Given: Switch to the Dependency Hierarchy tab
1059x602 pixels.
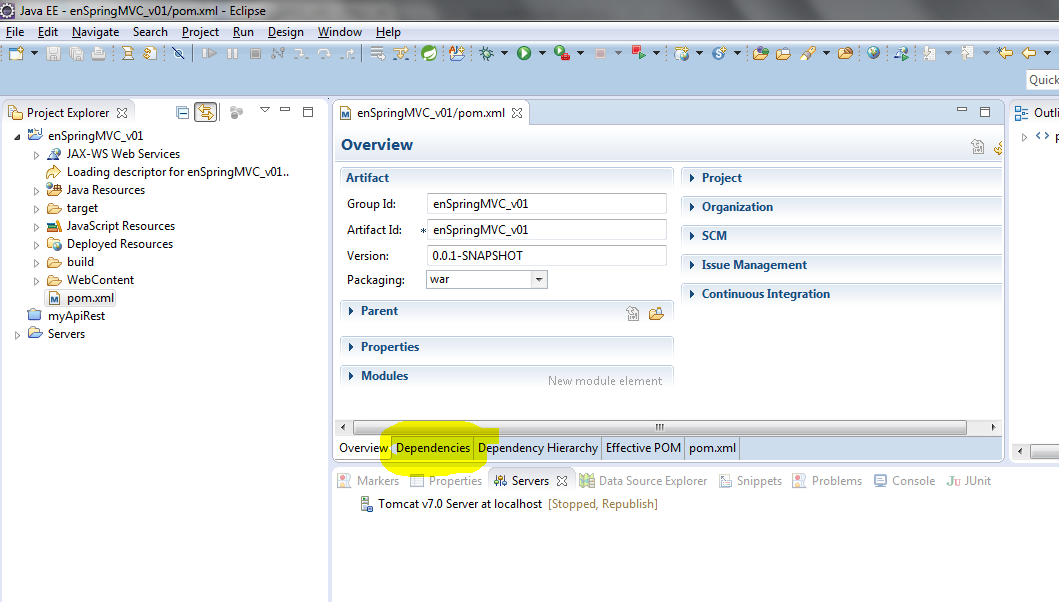Looking at the screenshot, I should [538, 448].
